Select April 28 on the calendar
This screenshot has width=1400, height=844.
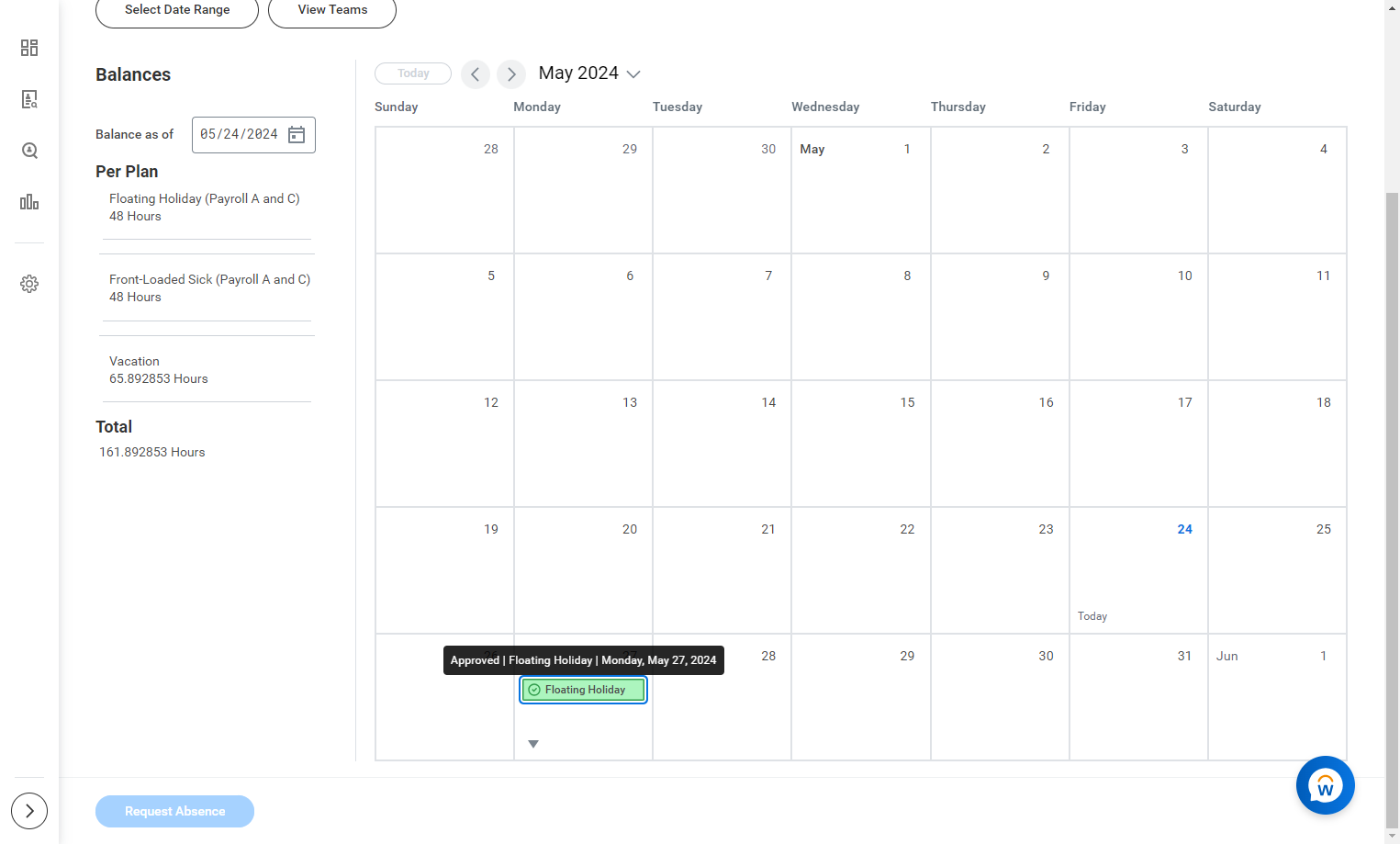click(x=444, y=190)
